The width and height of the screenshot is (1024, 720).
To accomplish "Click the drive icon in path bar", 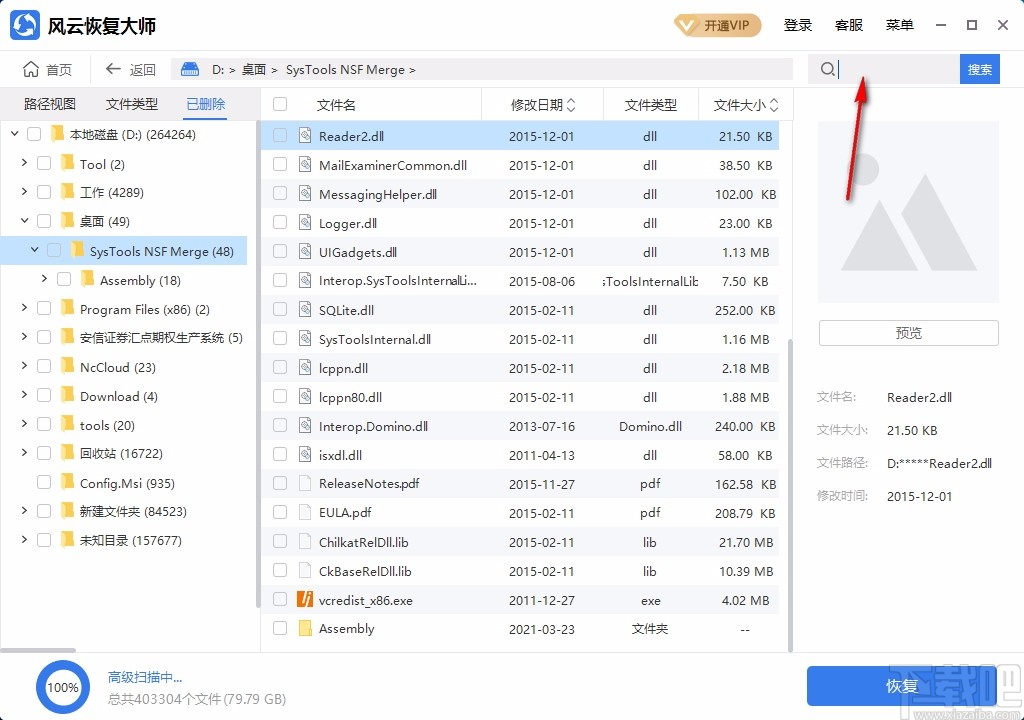I will click(190, 69).
